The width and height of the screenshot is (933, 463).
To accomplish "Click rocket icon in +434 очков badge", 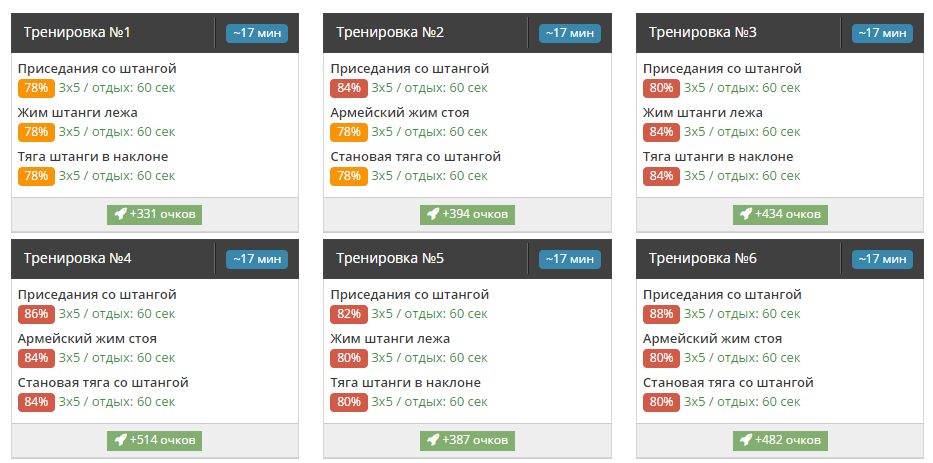I will [x=746, y=214].
